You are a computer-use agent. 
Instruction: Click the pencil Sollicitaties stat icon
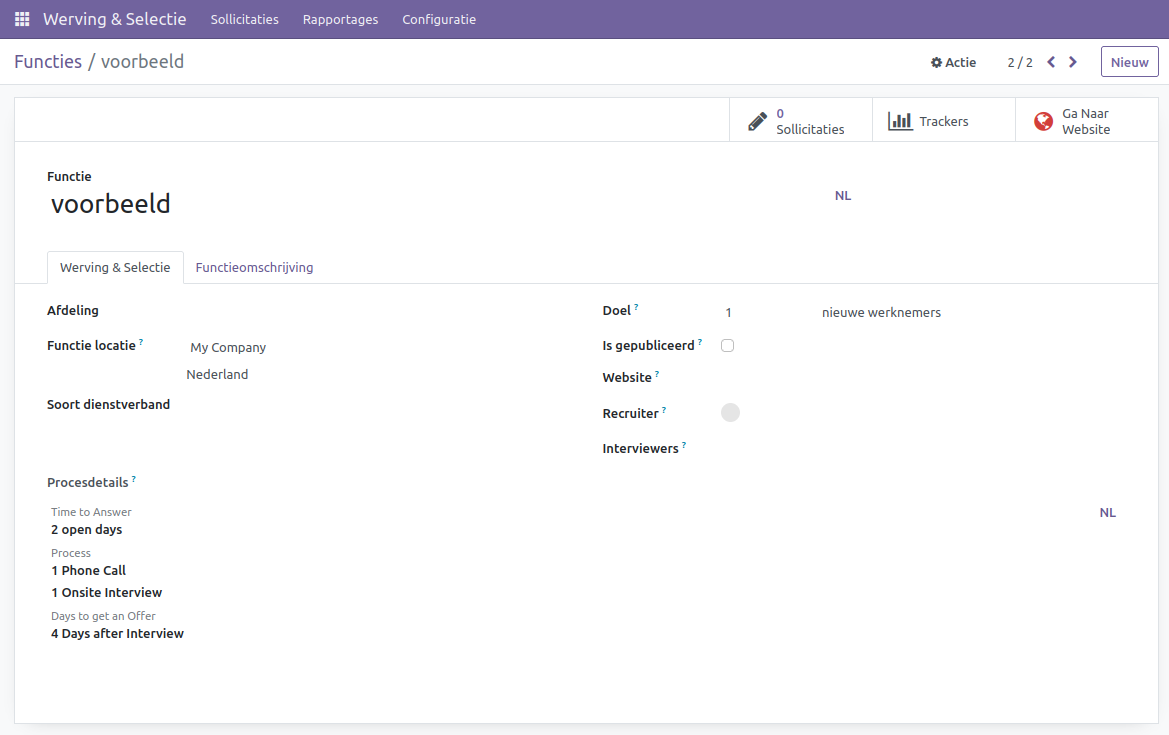[x=758, y=121]
